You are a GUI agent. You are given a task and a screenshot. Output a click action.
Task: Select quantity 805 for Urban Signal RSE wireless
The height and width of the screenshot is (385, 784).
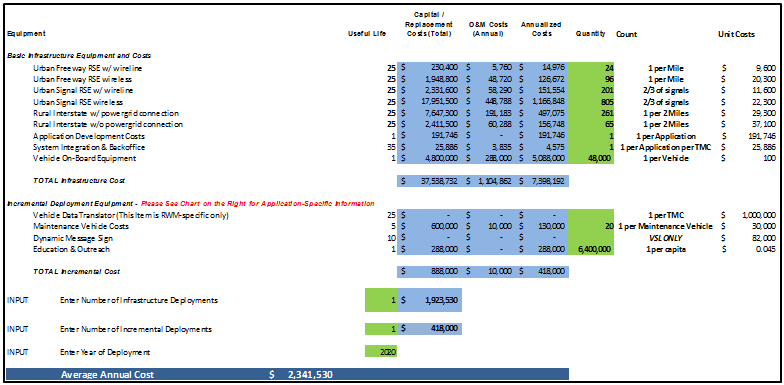point(592,102)
